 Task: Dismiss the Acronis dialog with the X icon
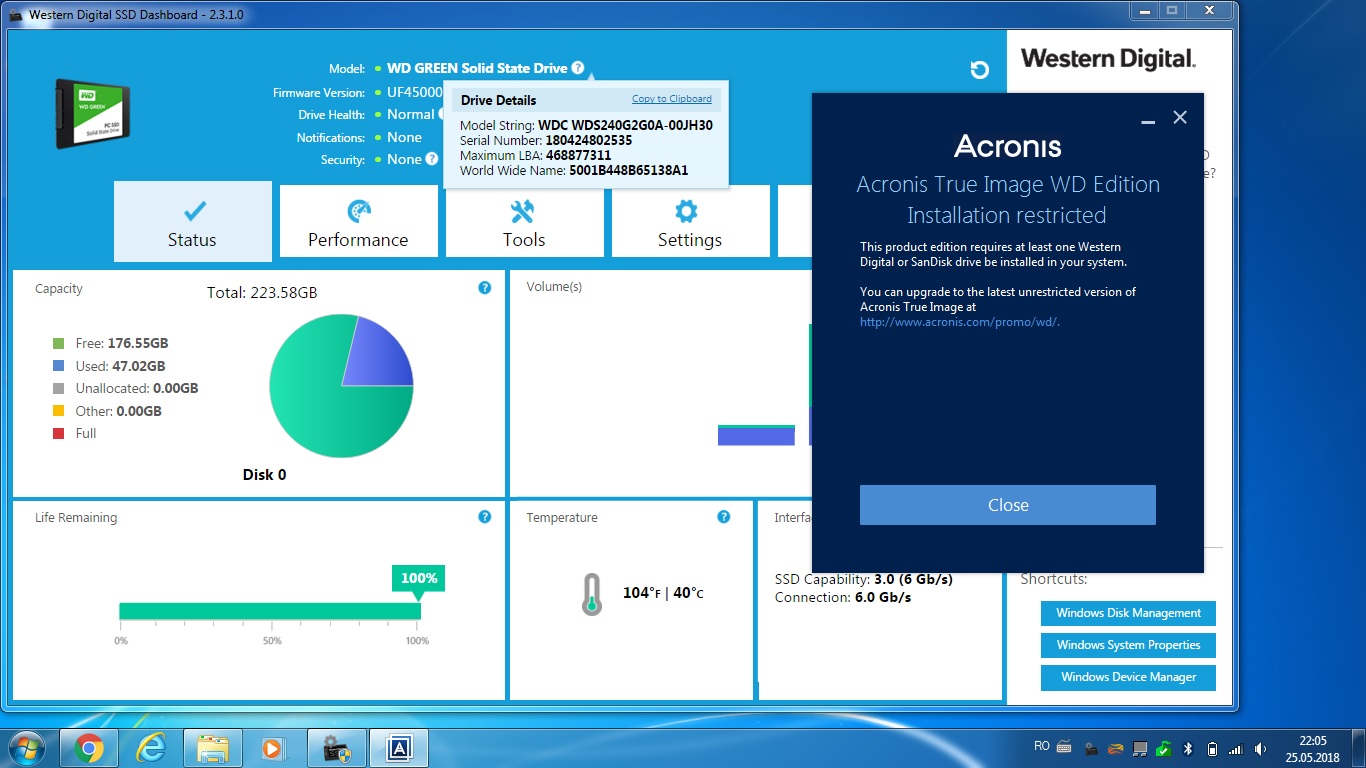1180,117
